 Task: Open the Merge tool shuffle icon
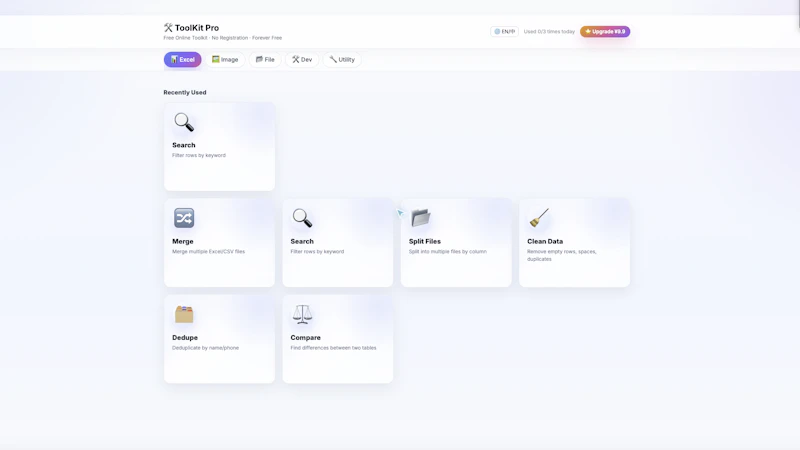184,218
